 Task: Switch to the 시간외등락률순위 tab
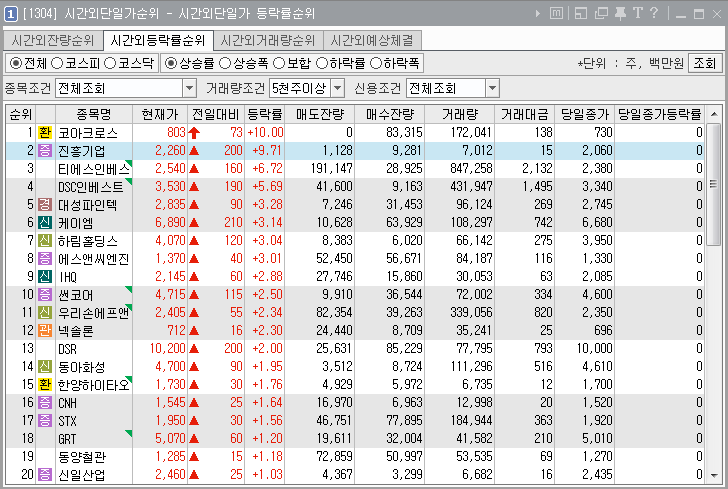tap(158, 41)
